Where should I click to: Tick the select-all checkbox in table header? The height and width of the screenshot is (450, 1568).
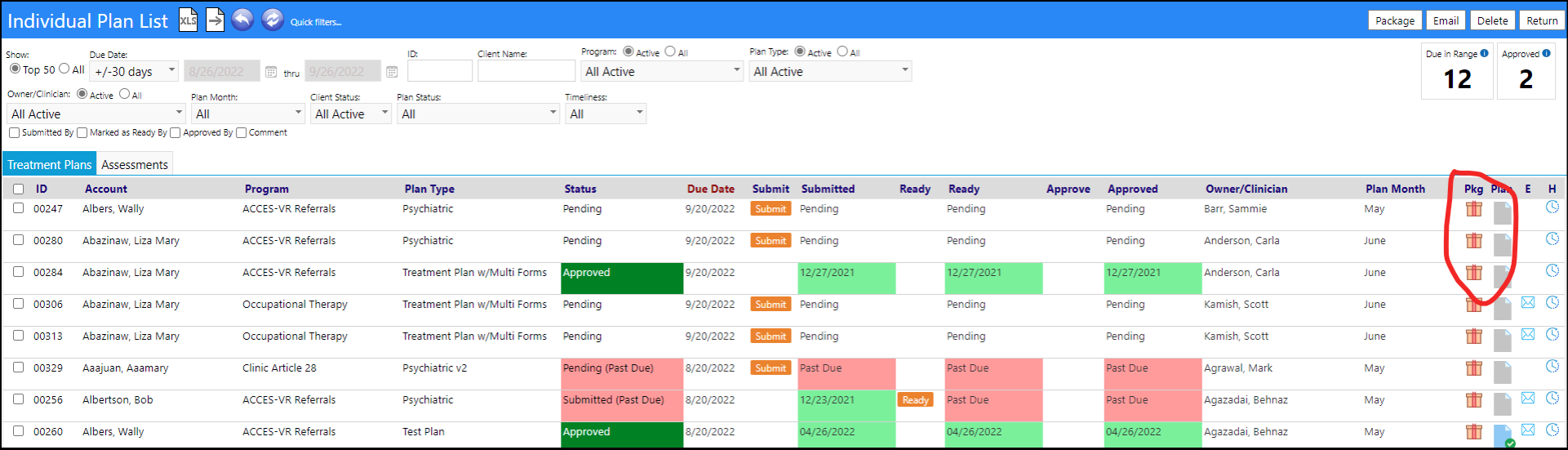[x=18, y=189]
